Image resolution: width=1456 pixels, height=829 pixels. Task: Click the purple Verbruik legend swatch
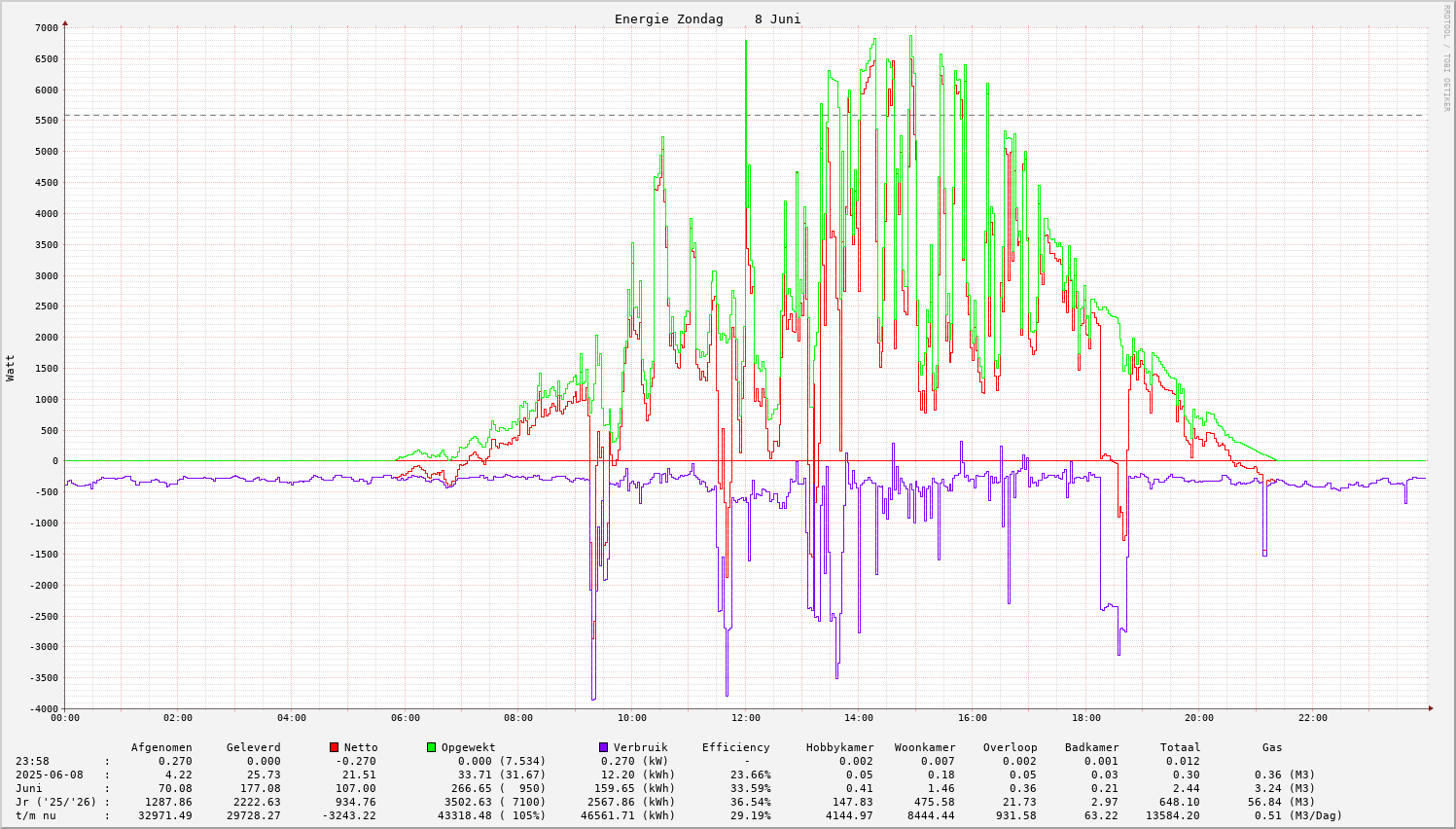(603, 747)
